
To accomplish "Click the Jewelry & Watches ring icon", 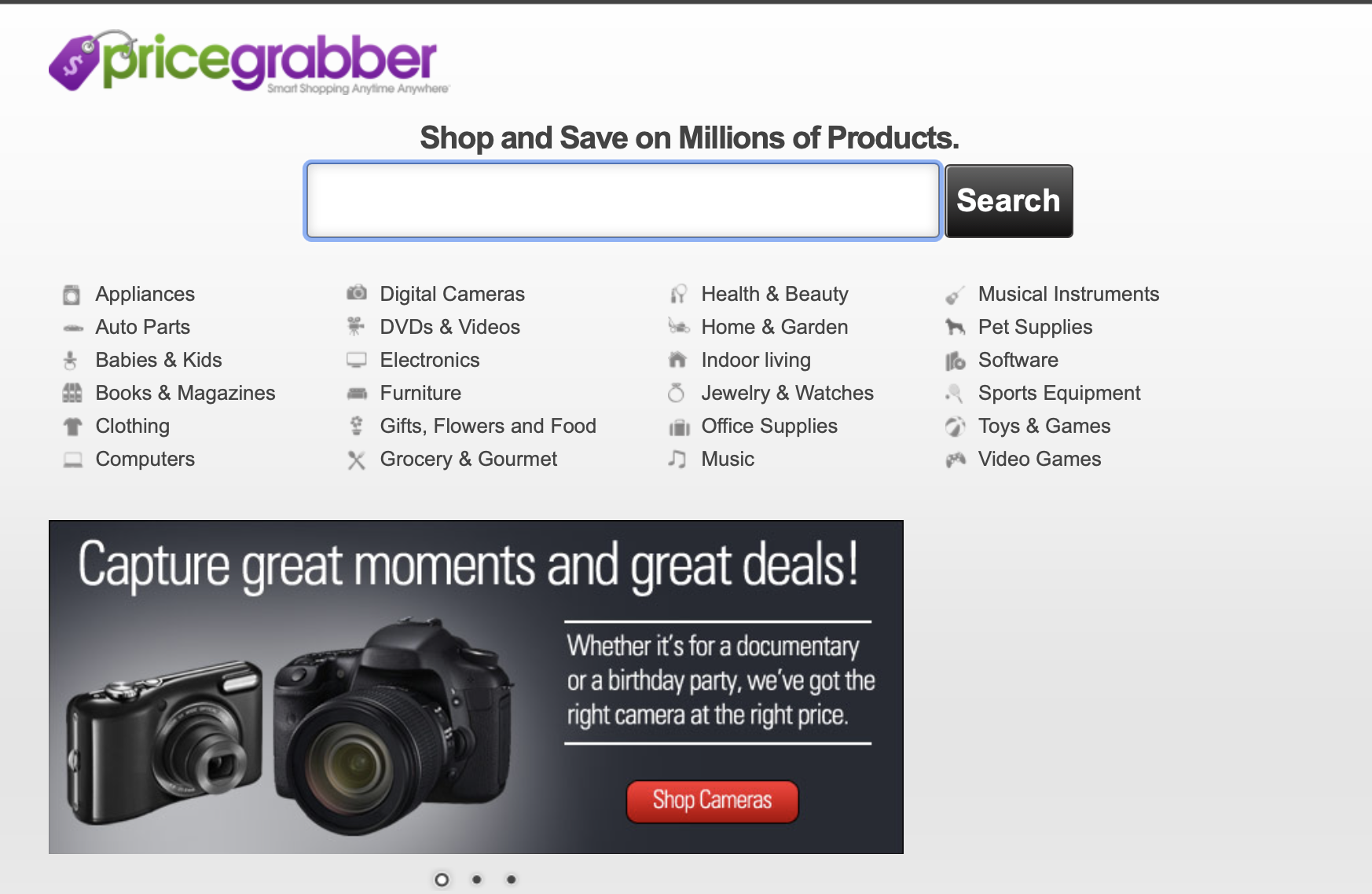I will (x=676, y=393).
